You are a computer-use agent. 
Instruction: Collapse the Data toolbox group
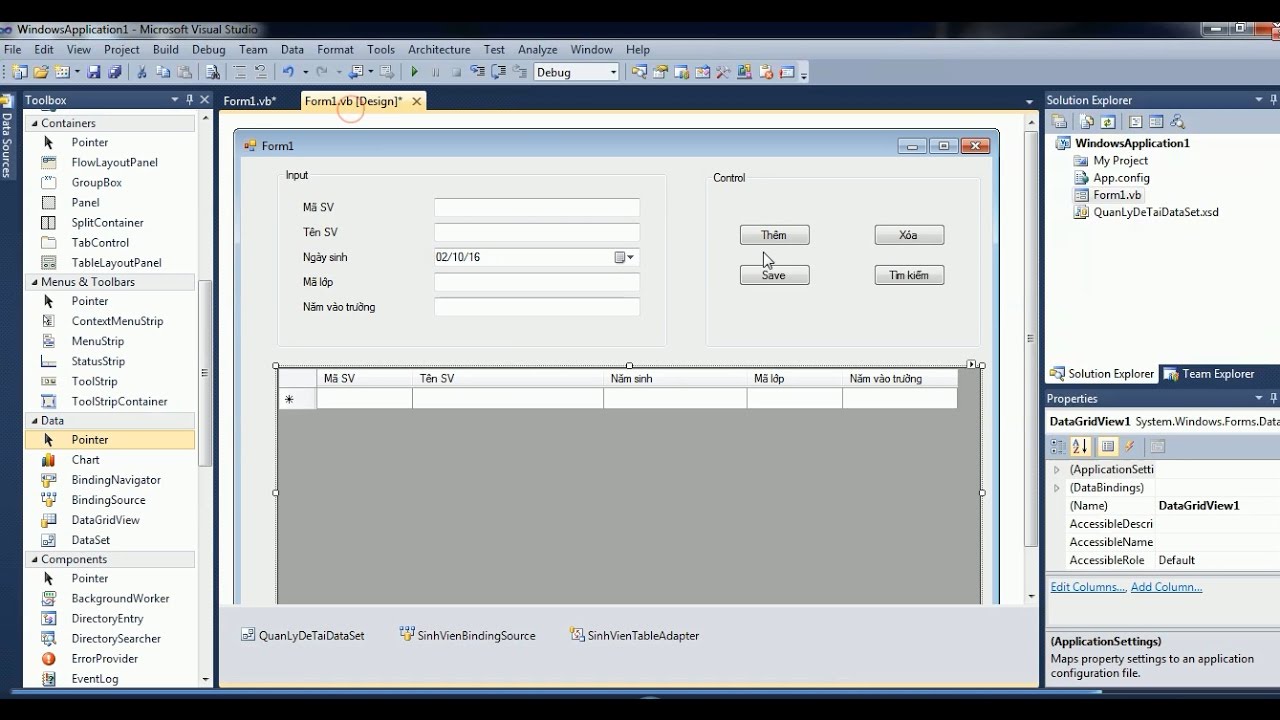34,421
